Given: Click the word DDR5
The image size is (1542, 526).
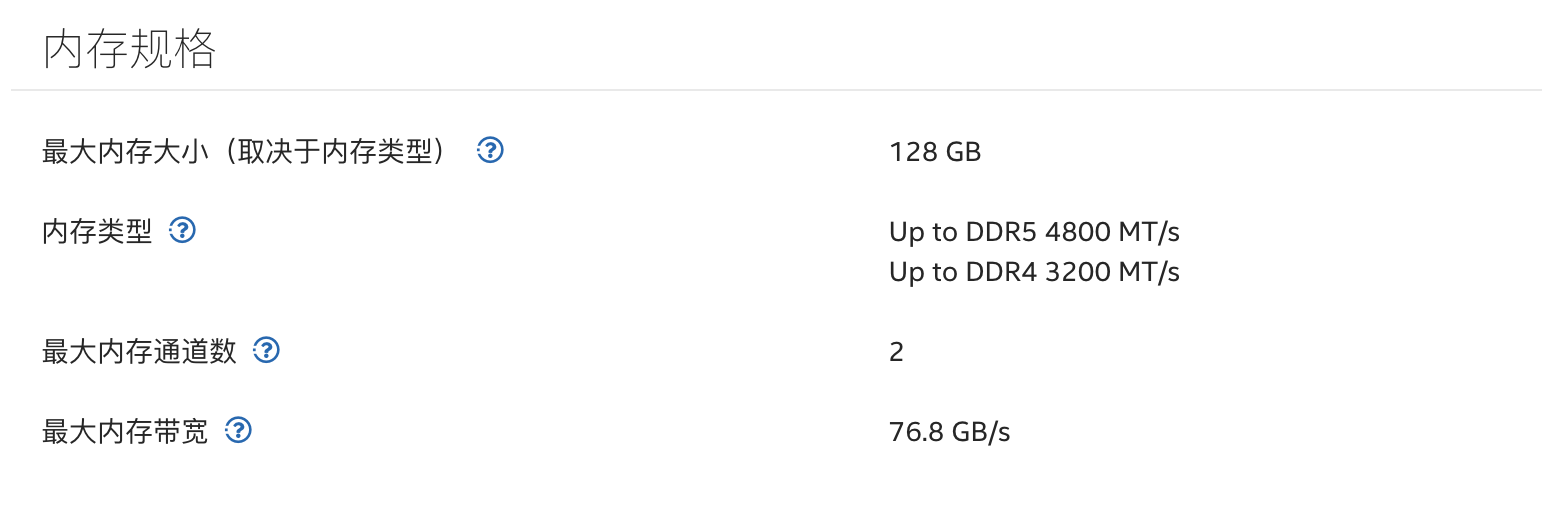Looking at the screenshot, I should tap(1001, 232).
